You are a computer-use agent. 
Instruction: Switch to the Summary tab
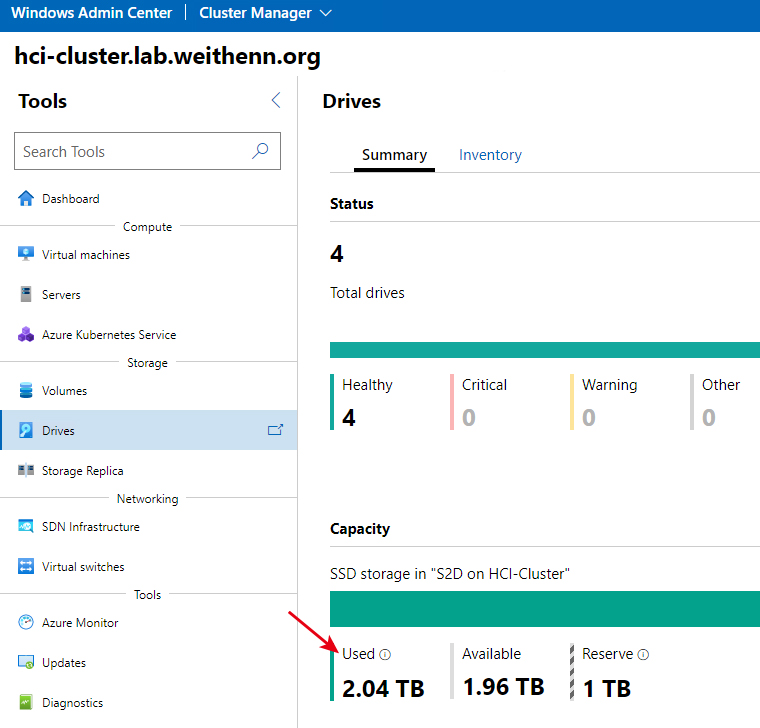click(394, 155)
